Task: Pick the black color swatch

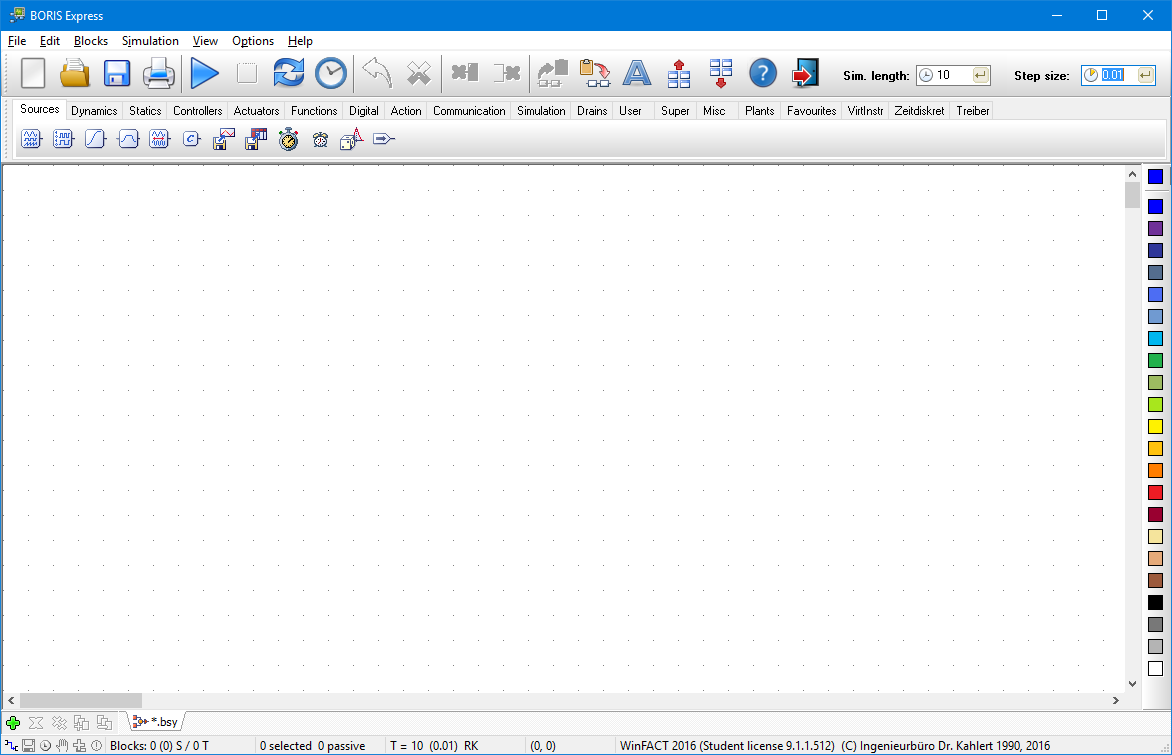Action: pyautogui.click(x=1156, y=603)
